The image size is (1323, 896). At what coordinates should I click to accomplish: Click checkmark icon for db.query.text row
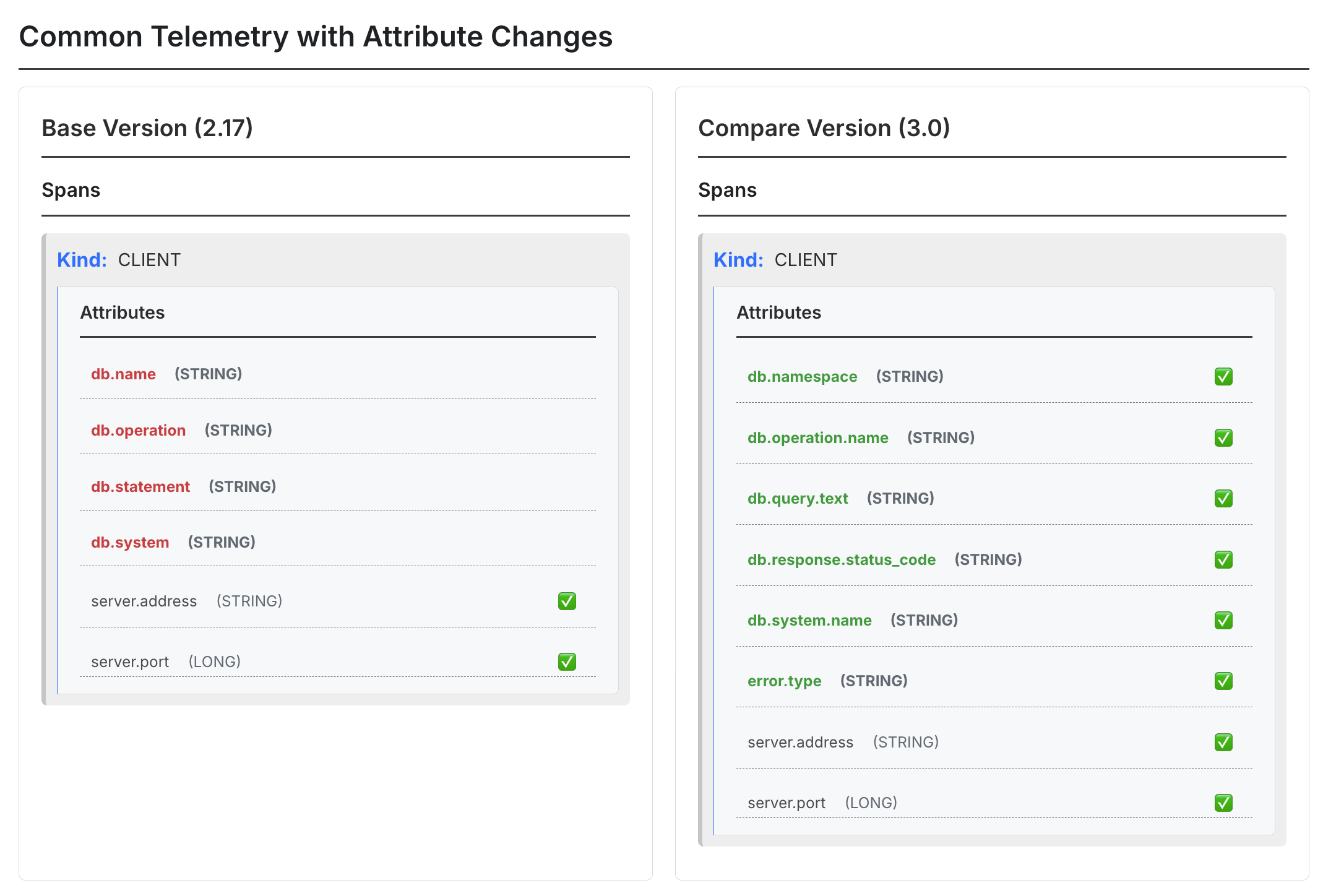tap(1223, 498)
